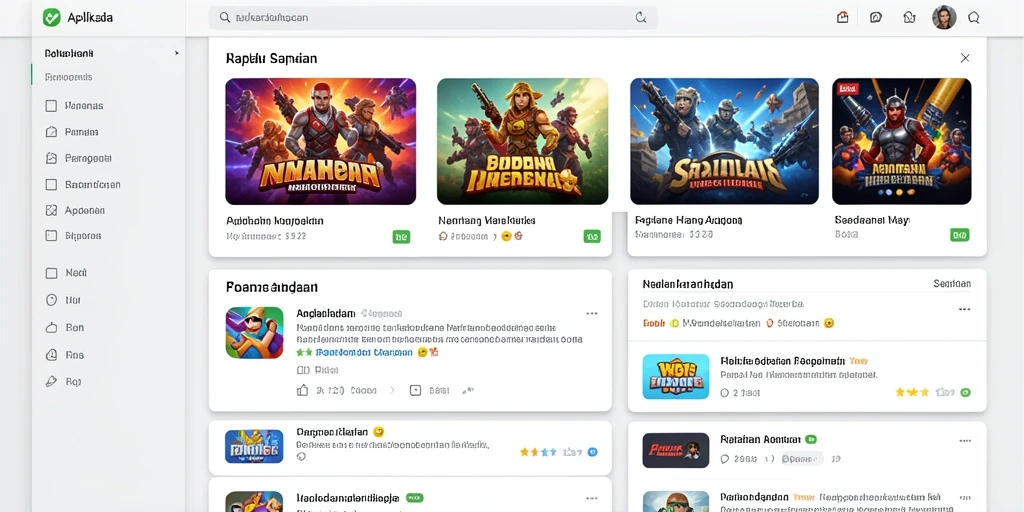Open the WBIS game thumbnail

pos(676,377)
